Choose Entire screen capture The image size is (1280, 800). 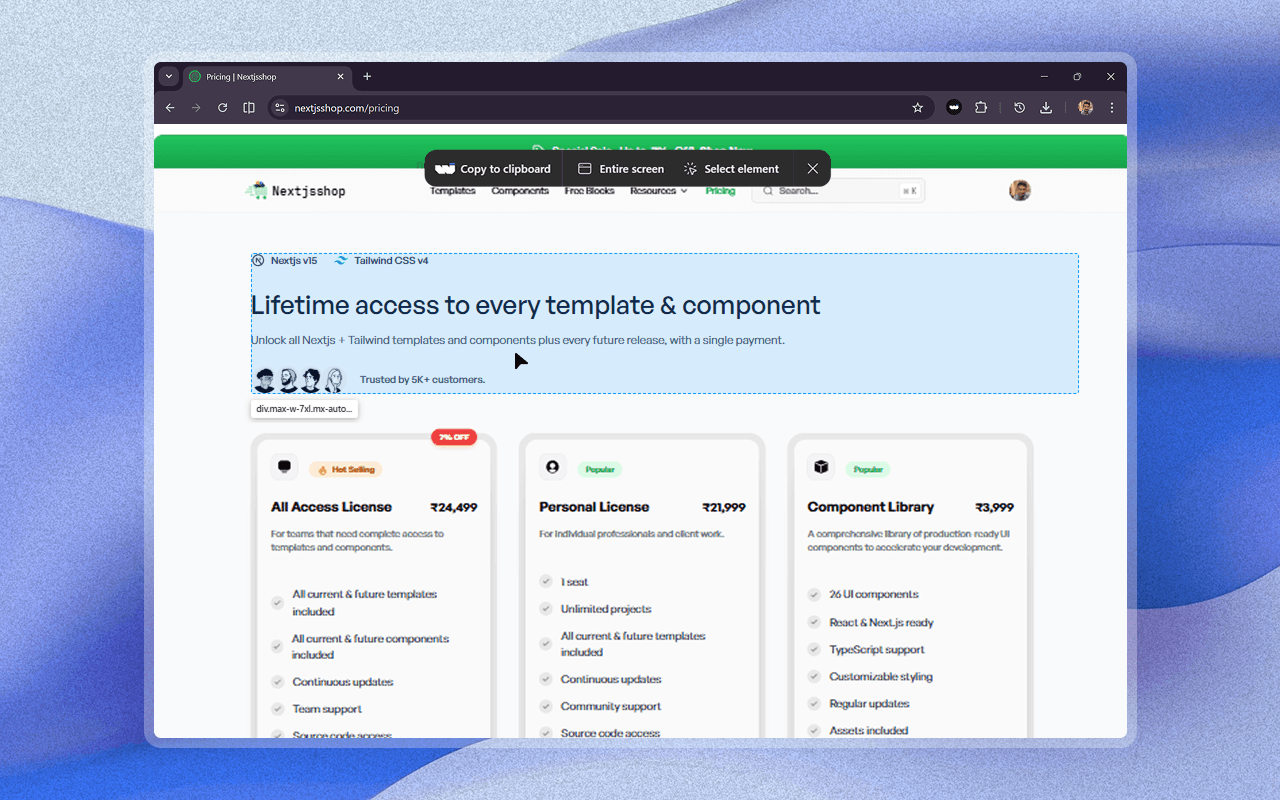tap(621, 169)
